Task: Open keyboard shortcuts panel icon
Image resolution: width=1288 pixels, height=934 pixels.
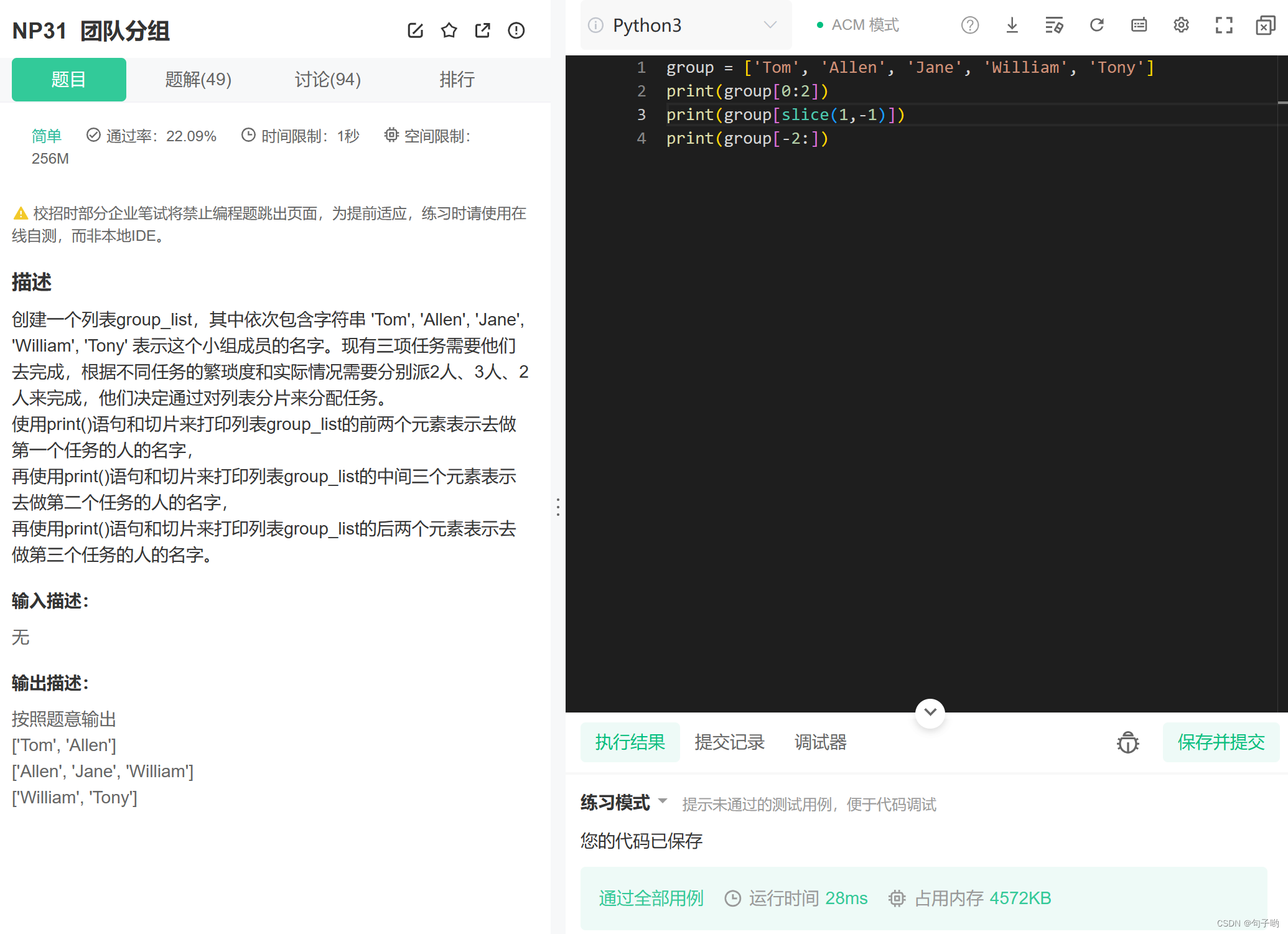Action: pyautogui.click(x=1139, y=25)
